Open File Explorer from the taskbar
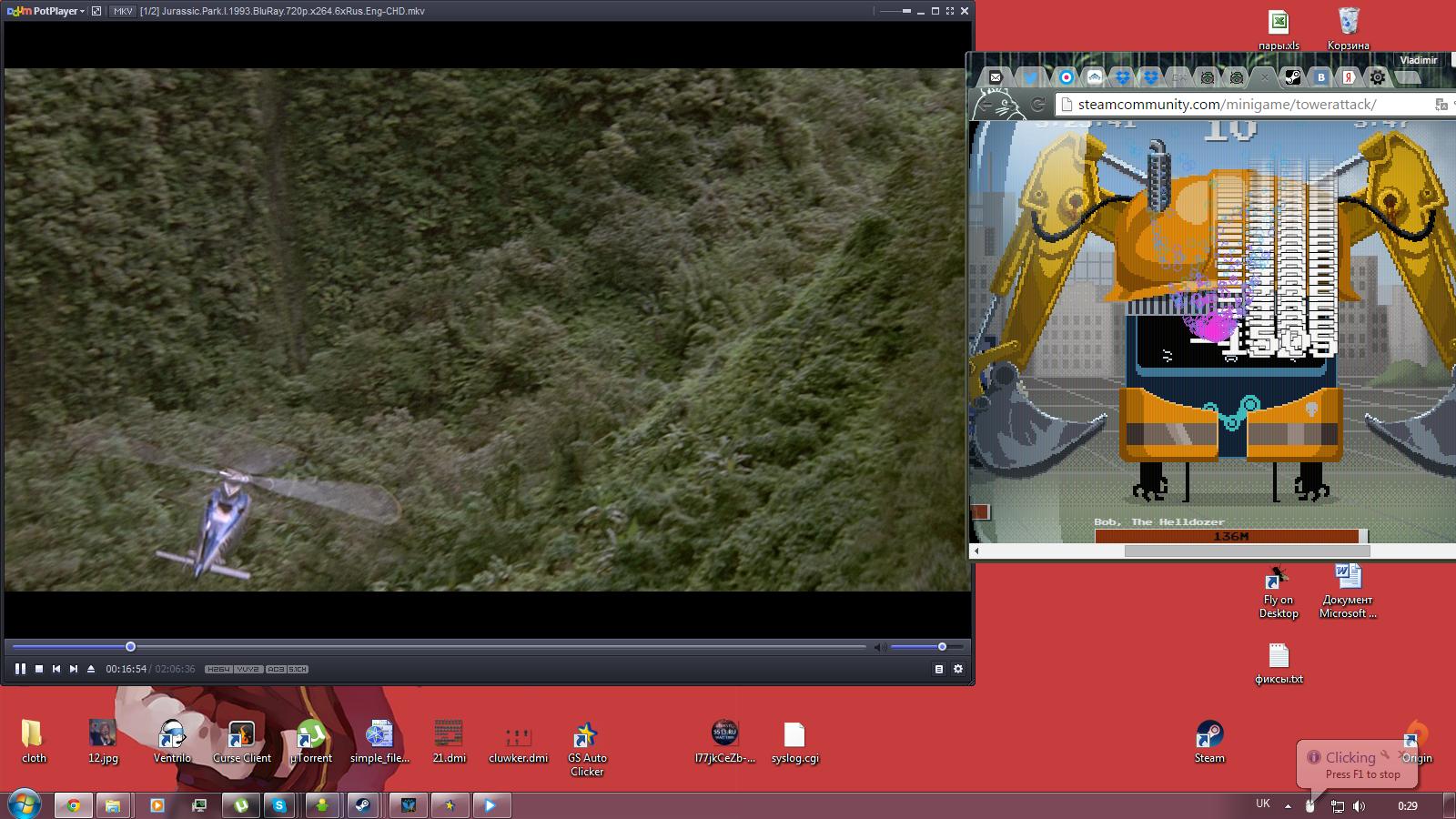 point(113,805)
